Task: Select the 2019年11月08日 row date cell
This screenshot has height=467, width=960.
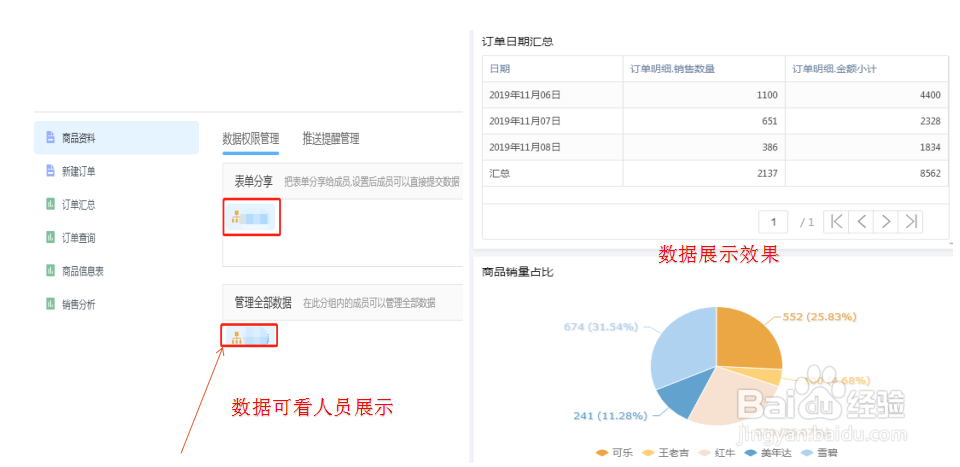Action: click(553, 147)
